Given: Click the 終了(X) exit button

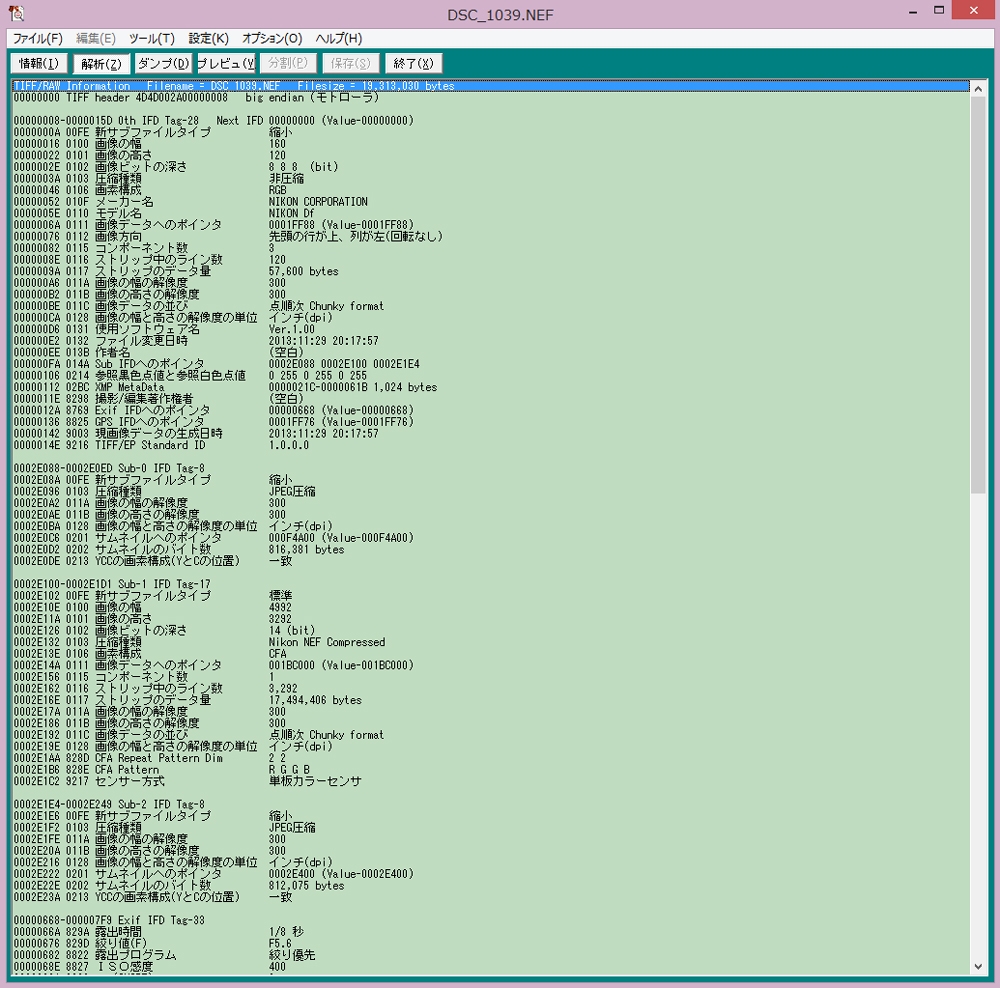Looking at the screenshot, I should tap(413, 63).
